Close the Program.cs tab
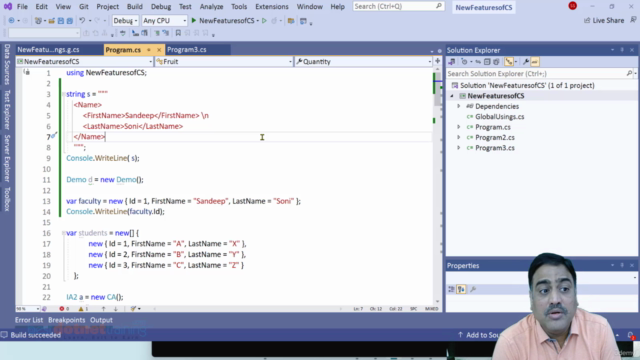640x360 pixels. (x=159, y=50)
